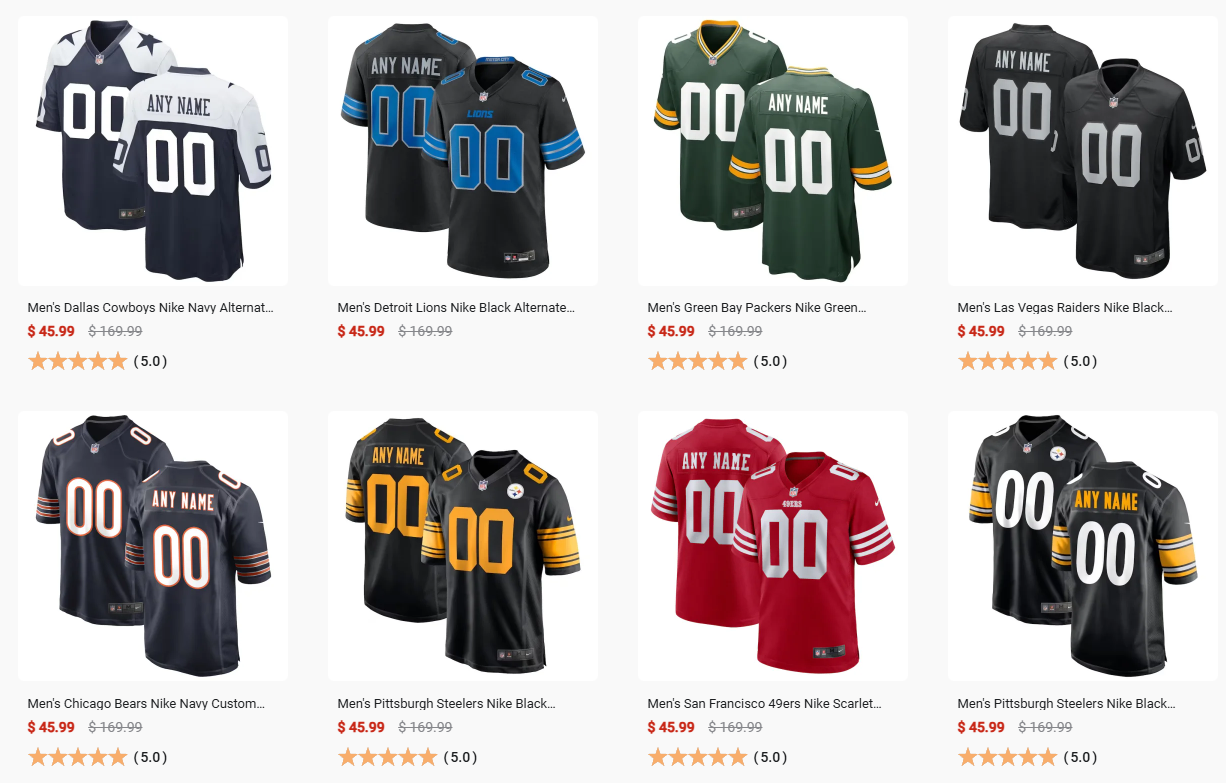Select the star rating below the Detroit Lions jersey
Viewport: 1226px width, 783px height.
click(x=387, y=361)
